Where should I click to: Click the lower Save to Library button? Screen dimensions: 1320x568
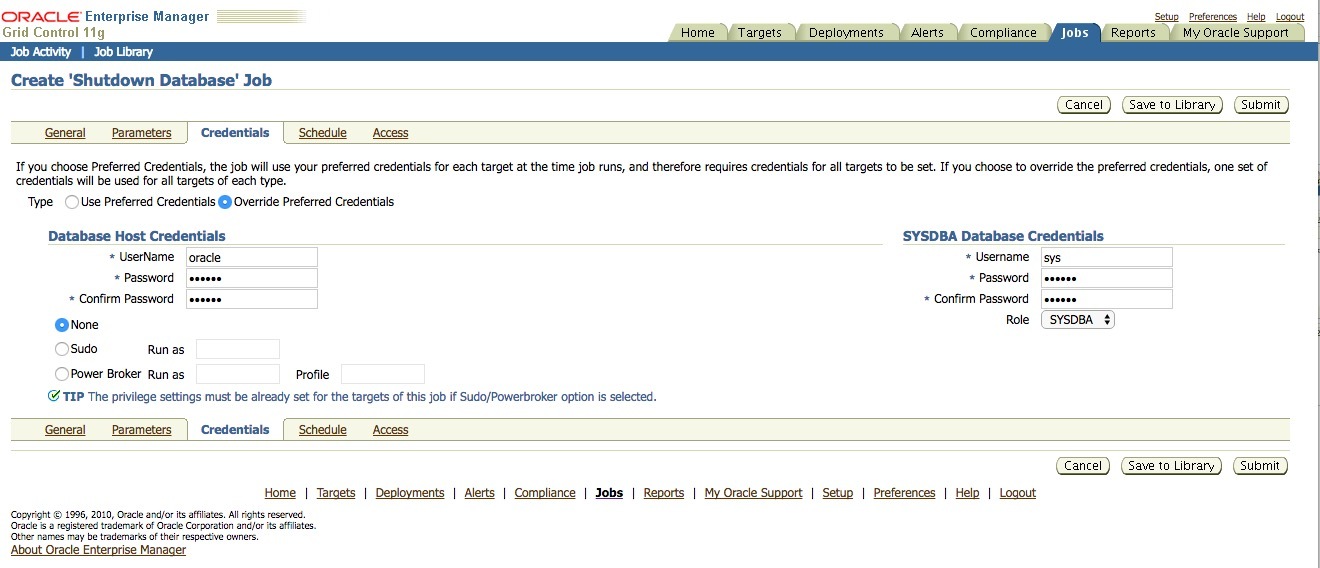click(1171, 466)
